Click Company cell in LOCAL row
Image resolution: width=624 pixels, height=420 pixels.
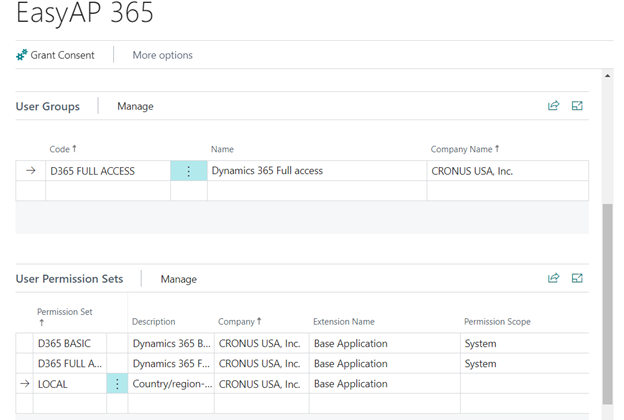point(262,384)
